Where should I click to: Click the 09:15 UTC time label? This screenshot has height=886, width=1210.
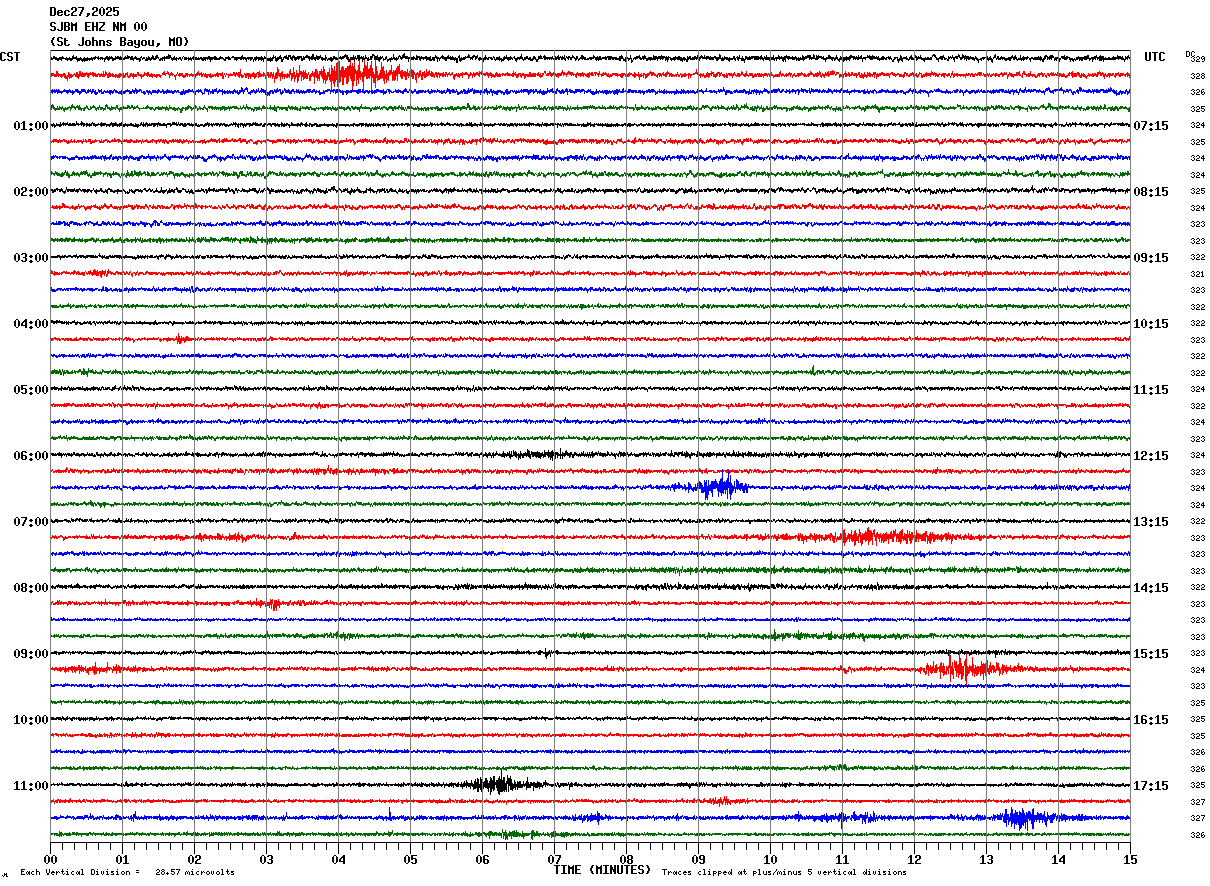1151,258
